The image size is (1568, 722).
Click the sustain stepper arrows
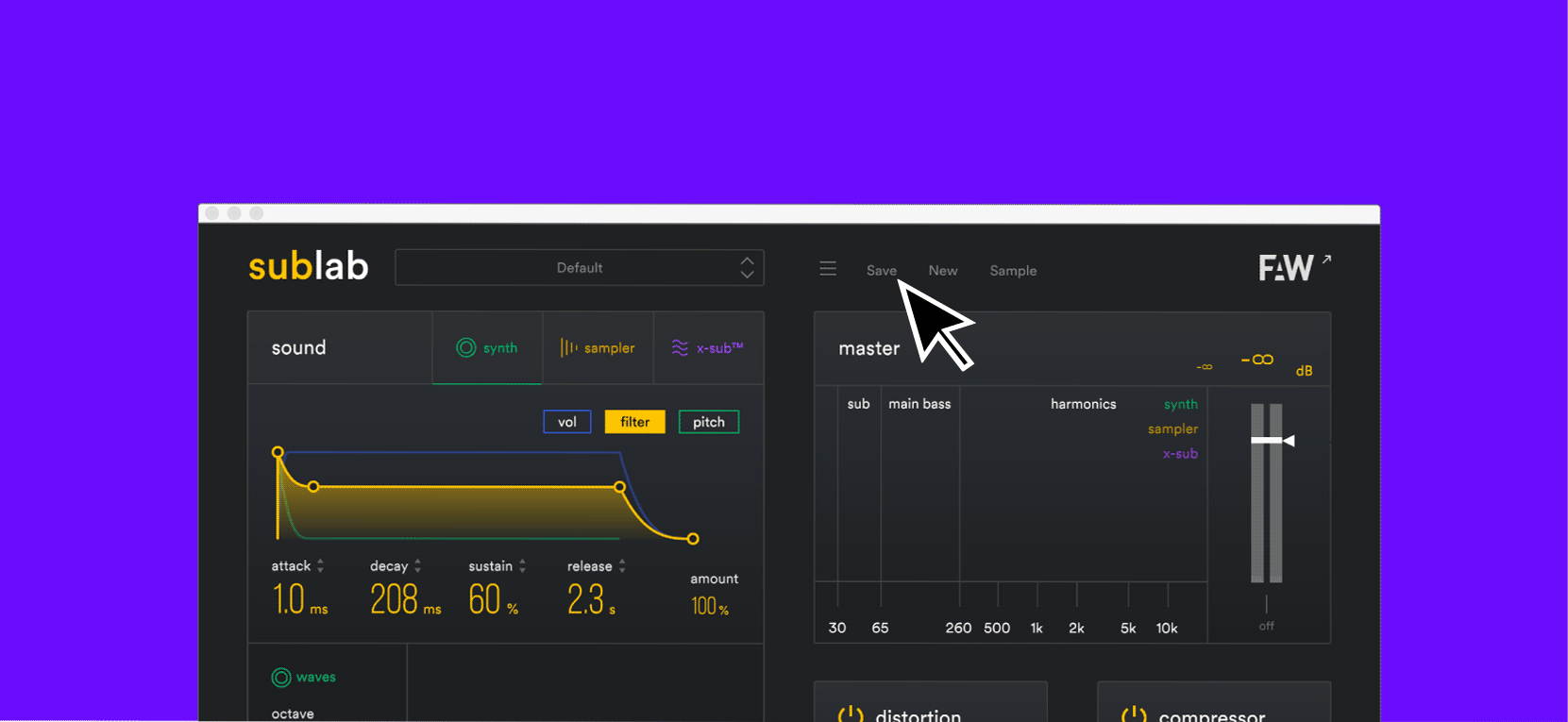522,565
